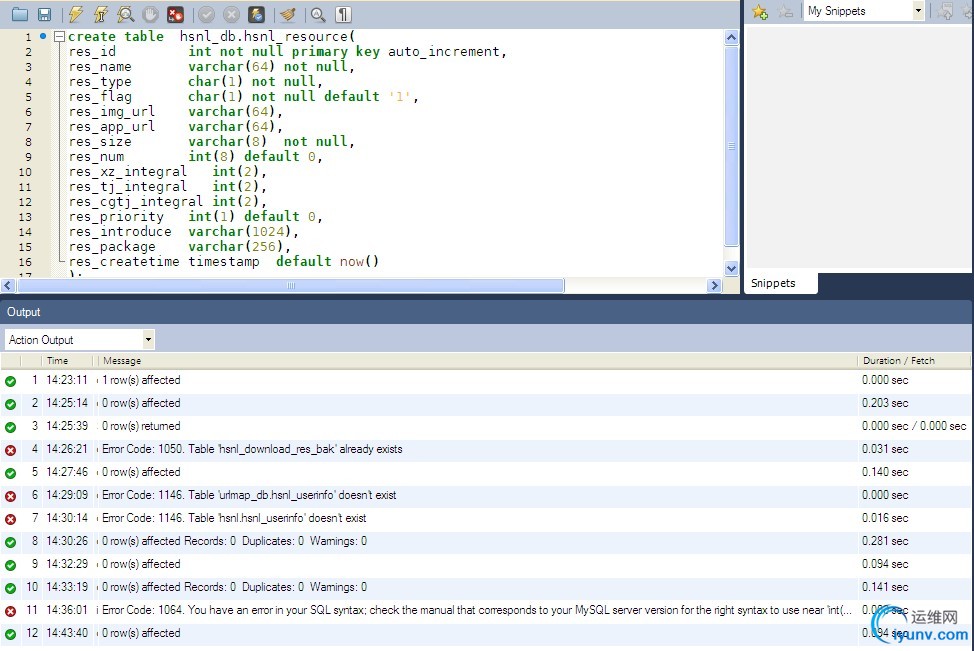Screen dimensions: 974x651
Task: Click the rollback X icon
Action: pyautogui.click(x=231, y=14)
